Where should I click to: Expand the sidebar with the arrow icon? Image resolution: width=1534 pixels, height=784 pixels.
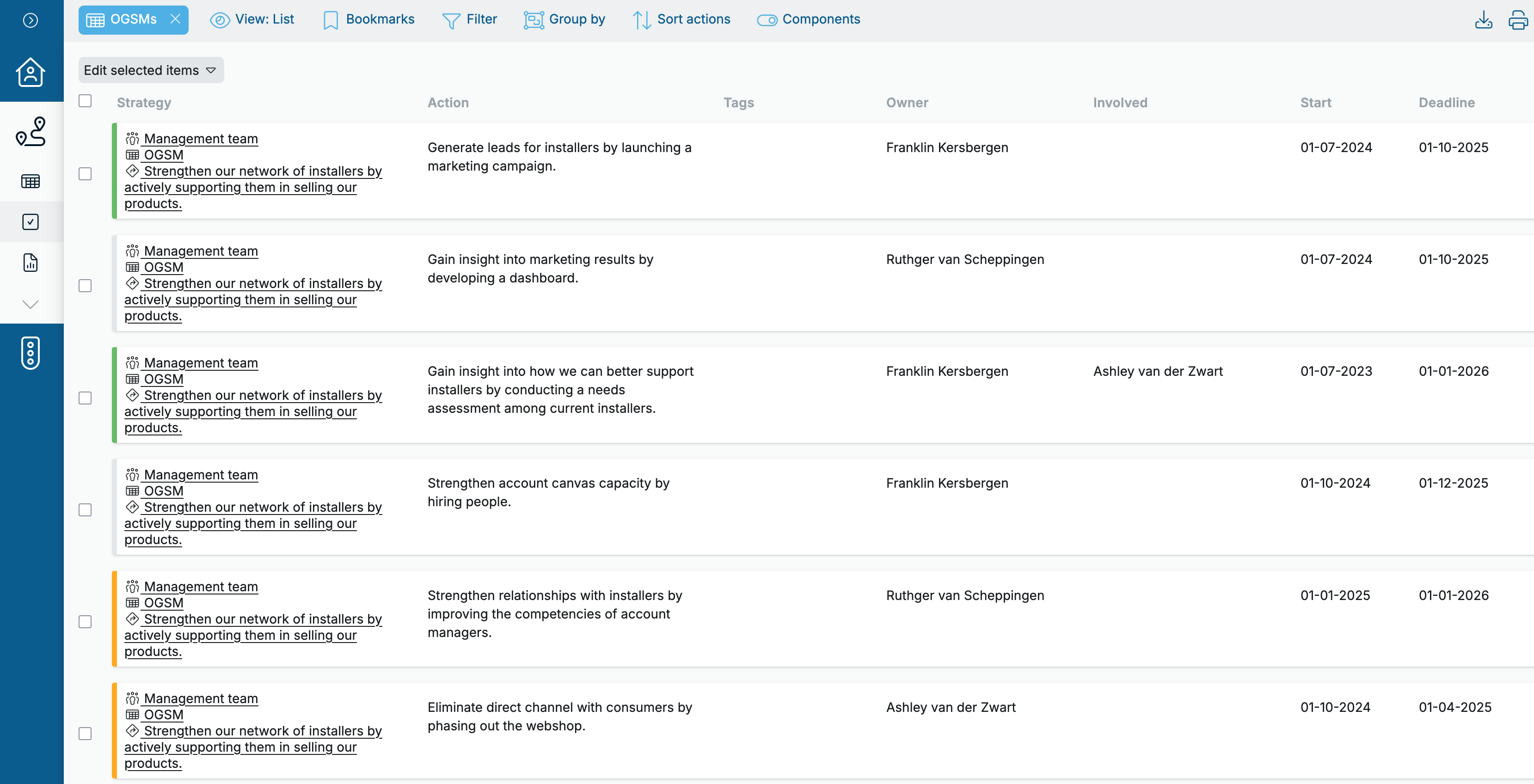tap(31, 20)
